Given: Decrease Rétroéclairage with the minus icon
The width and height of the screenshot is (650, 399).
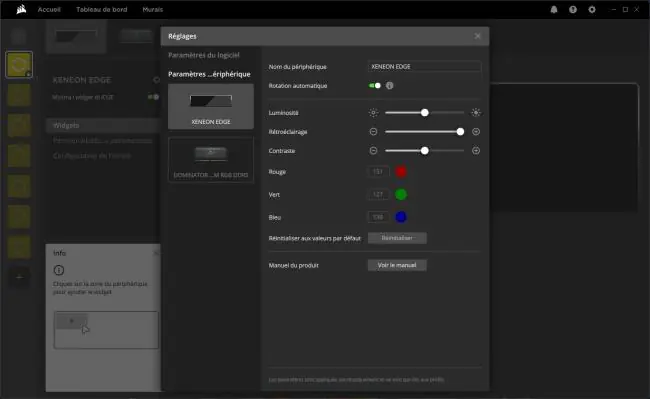Looking at the screenshot, I should coord(373,132).
